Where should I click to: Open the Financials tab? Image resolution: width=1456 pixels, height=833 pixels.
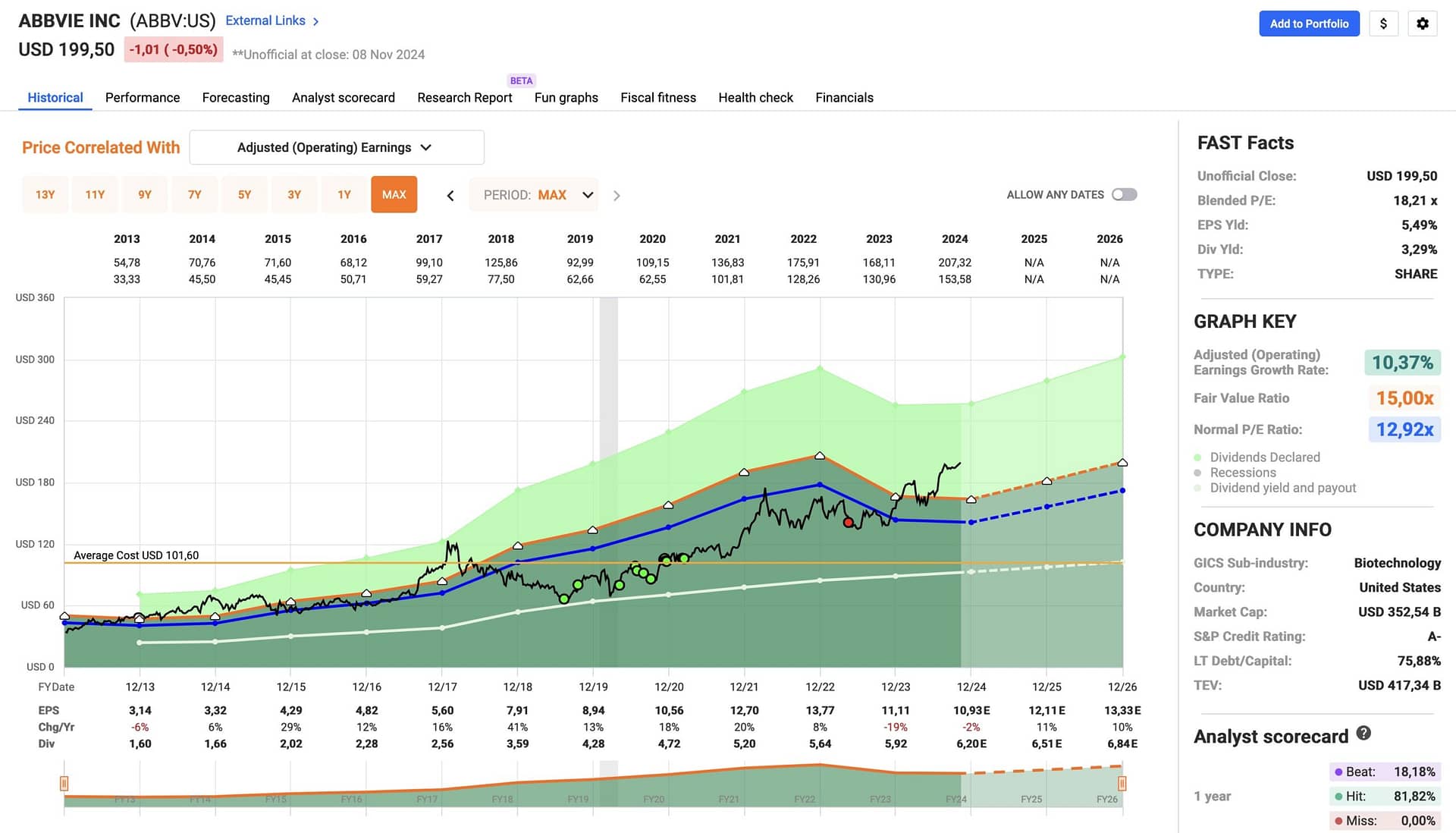(845, 97)
